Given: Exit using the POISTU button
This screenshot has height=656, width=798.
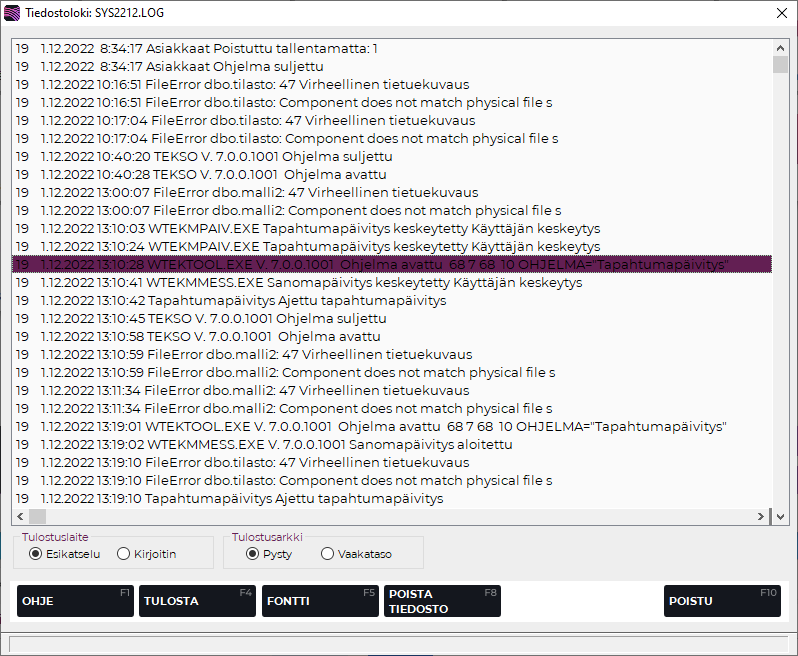Looking at the screenshot, I should point(721,601).
